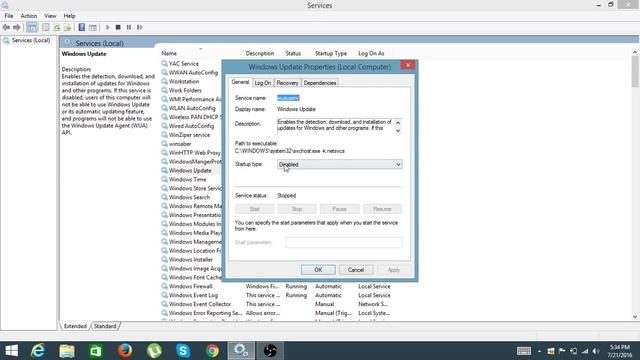Screen dimensions: 640x360
Task: Toggle the Show/Hide Action Pane toolbar icon
Action: [x=93, y=27]
